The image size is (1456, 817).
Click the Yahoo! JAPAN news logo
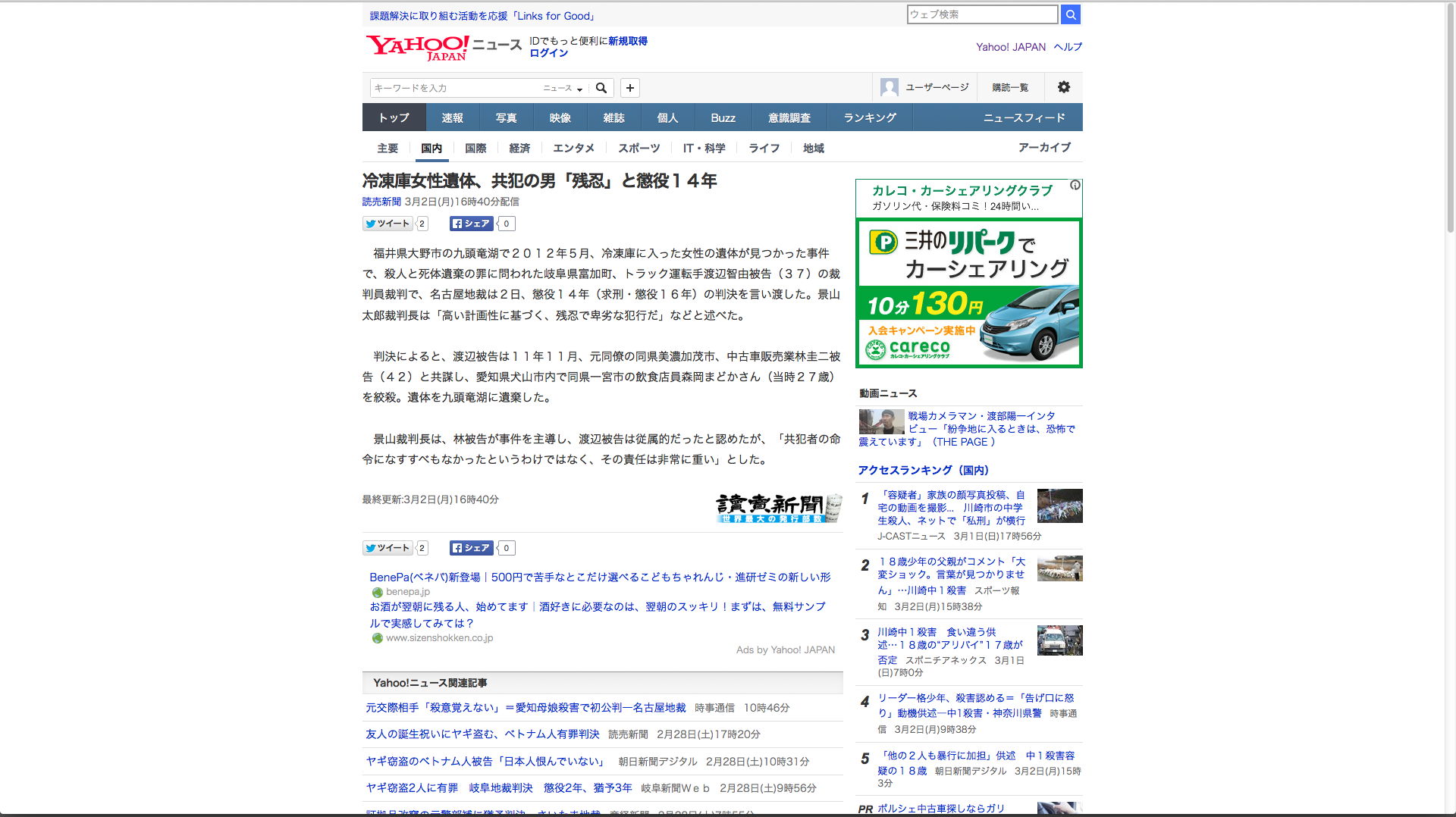(x=443, y=48)
